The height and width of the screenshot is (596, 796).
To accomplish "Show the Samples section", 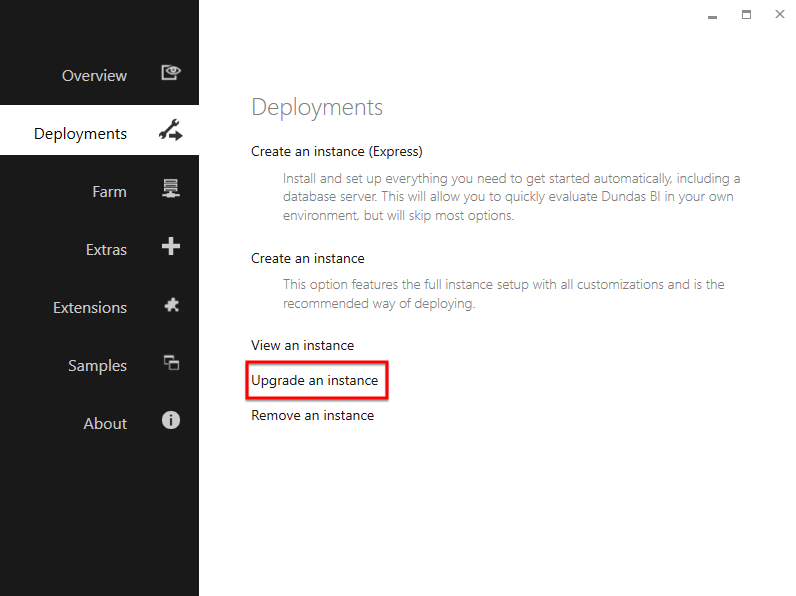I will coord(97,366).
